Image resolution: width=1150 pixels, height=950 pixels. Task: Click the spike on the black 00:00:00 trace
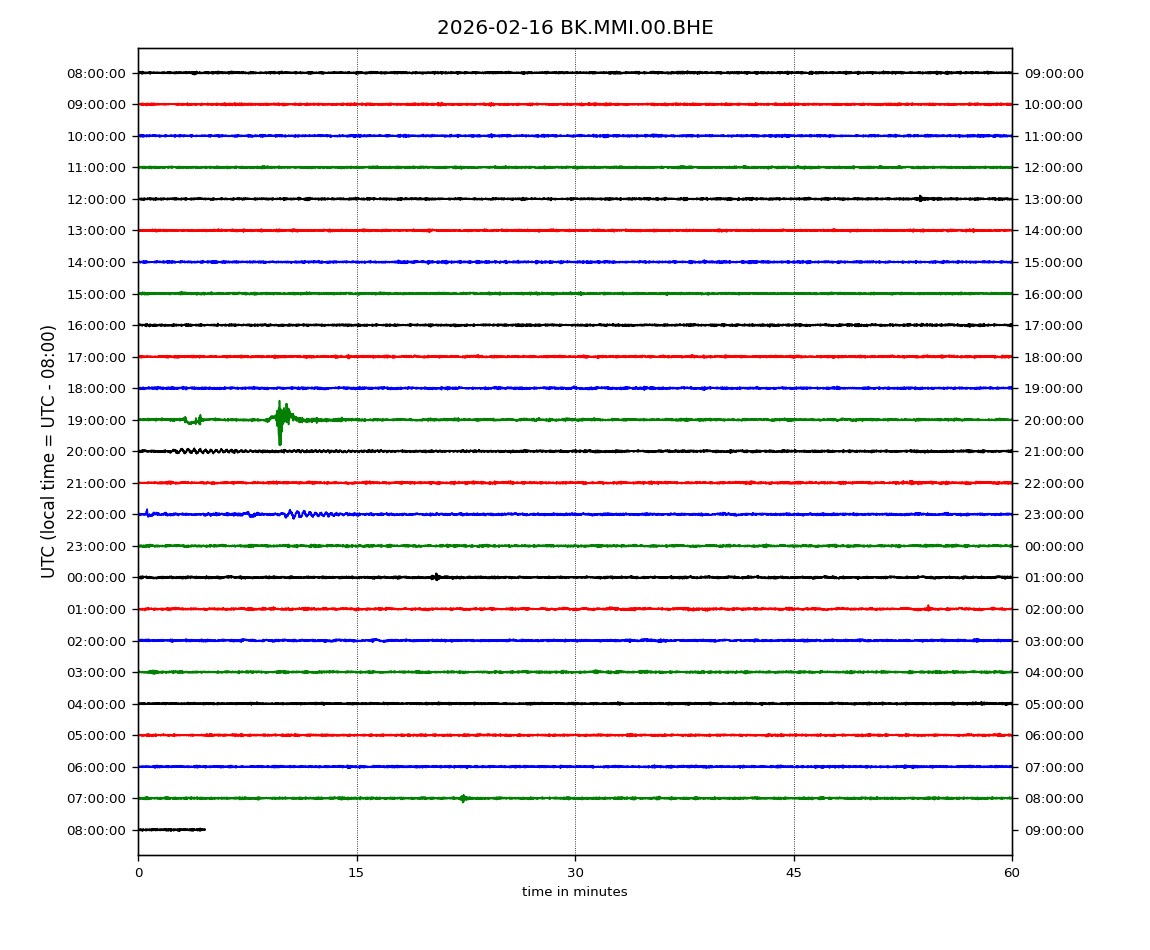tap(435, 577)
